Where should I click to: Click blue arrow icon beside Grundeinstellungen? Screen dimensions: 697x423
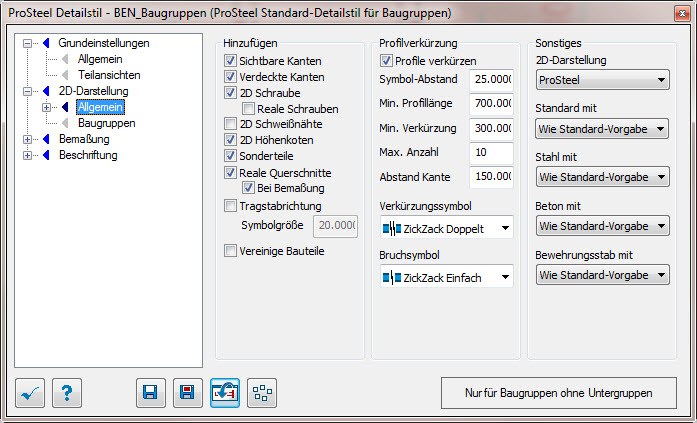pyautogui.click(x=46, y=43)
